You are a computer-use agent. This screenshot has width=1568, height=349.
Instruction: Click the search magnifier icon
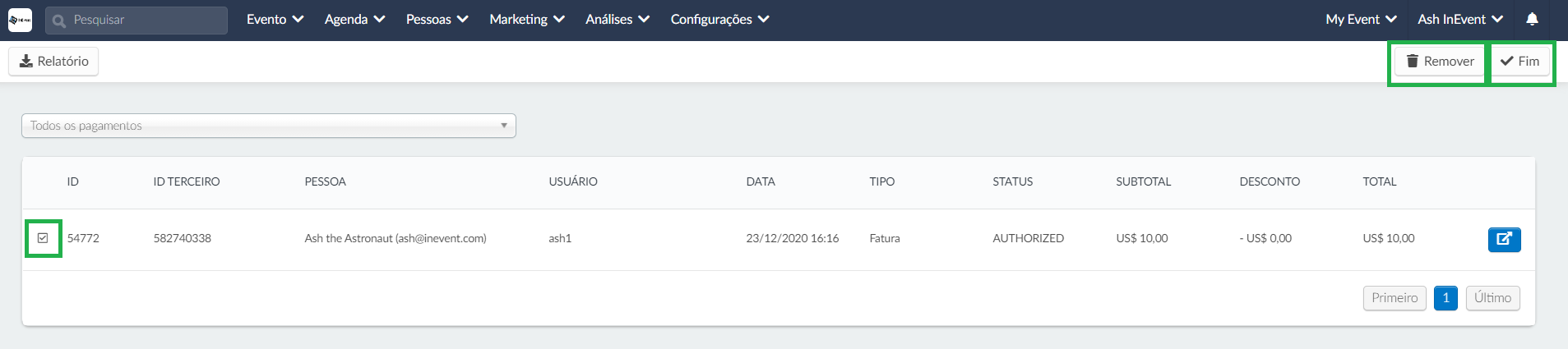[x=58, y=21]
